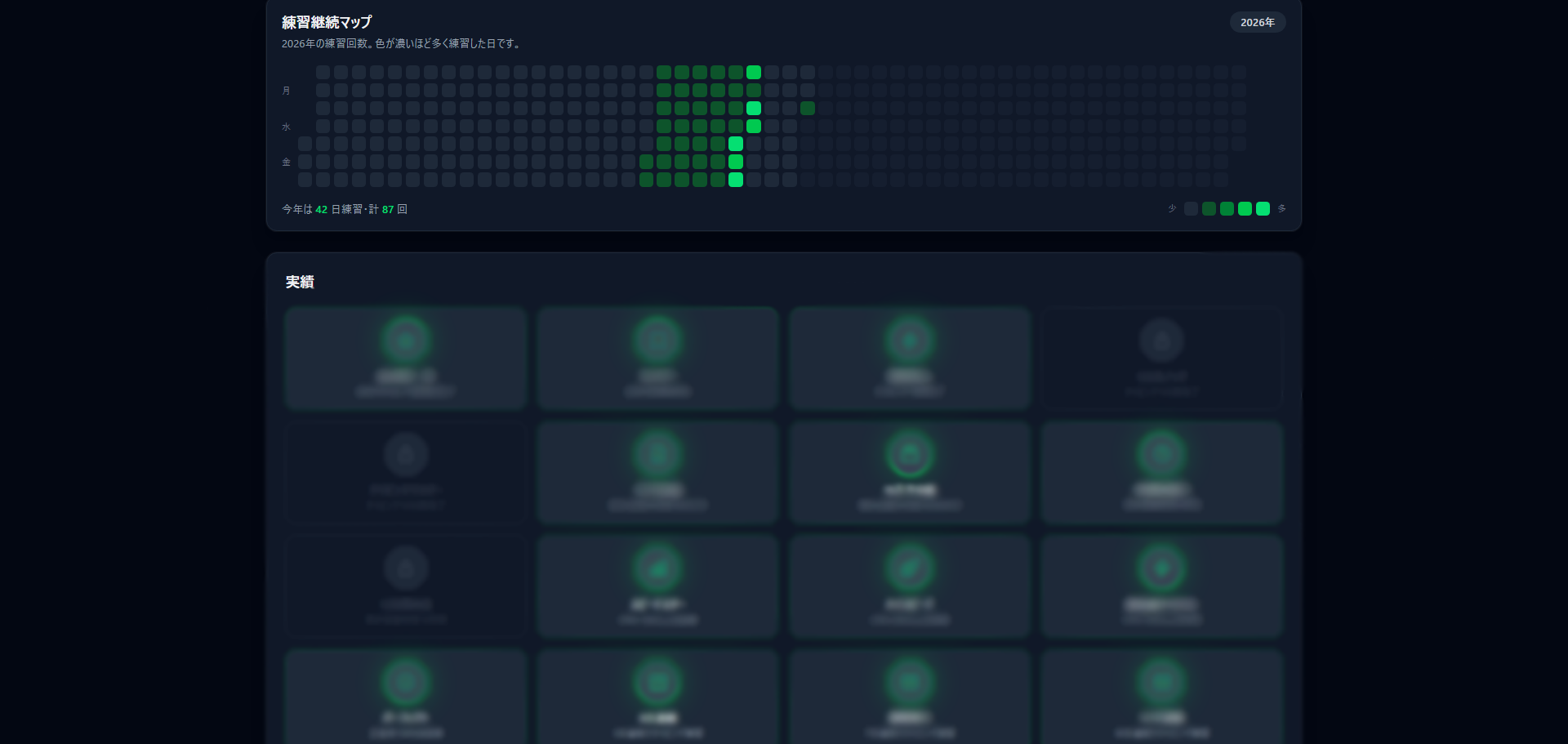Screen dimensions: 1568x744
Task: Click the bright green cell in heatmap's top row
Action: pos(754,72)
